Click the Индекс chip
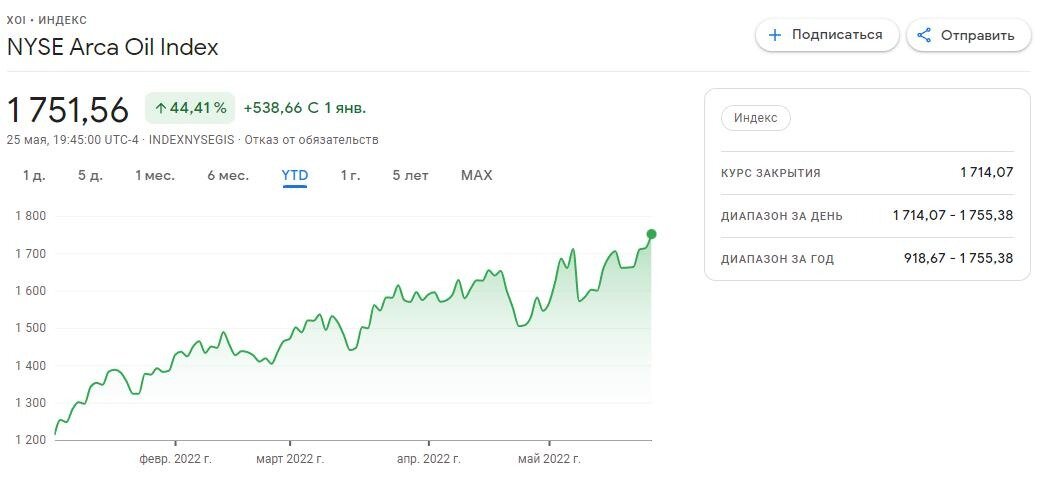1054x479 pixels. (x=756, y=118)
